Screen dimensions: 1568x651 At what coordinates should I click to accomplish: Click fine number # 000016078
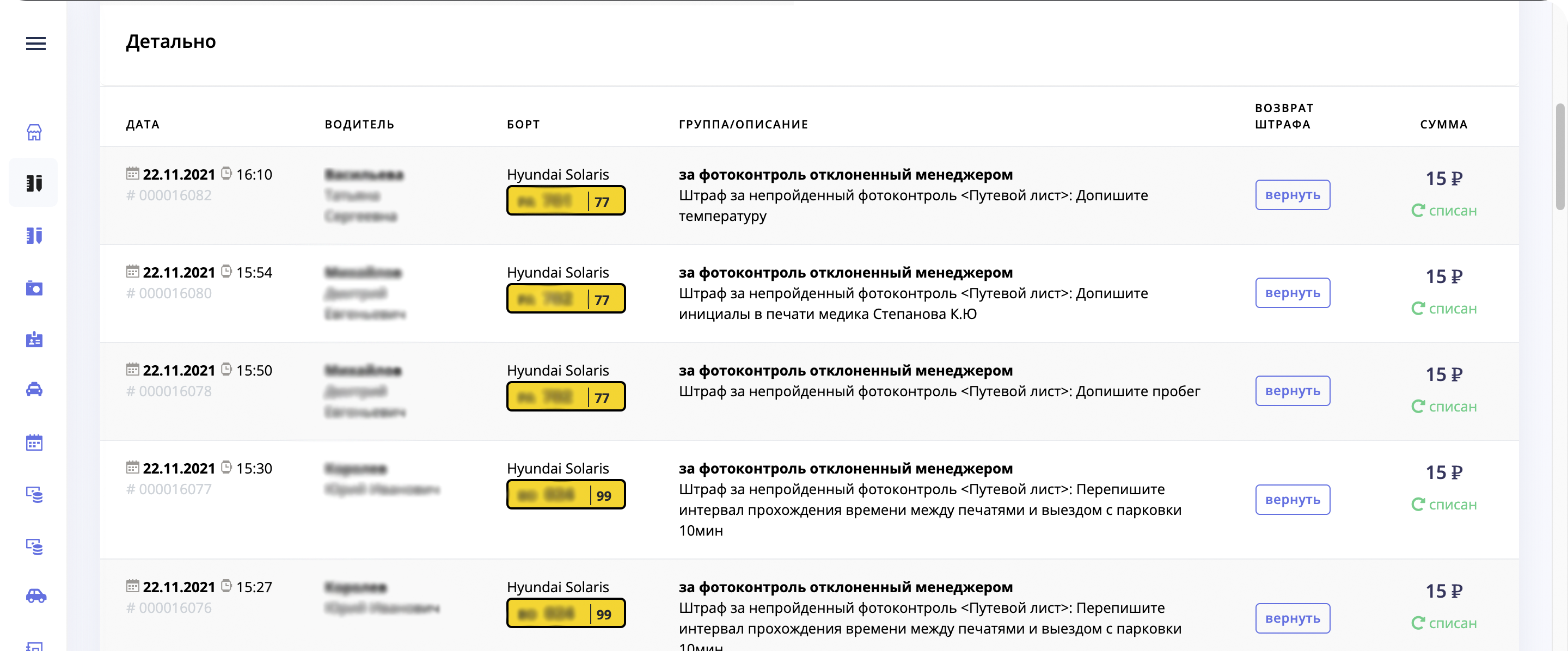(169, 391)
